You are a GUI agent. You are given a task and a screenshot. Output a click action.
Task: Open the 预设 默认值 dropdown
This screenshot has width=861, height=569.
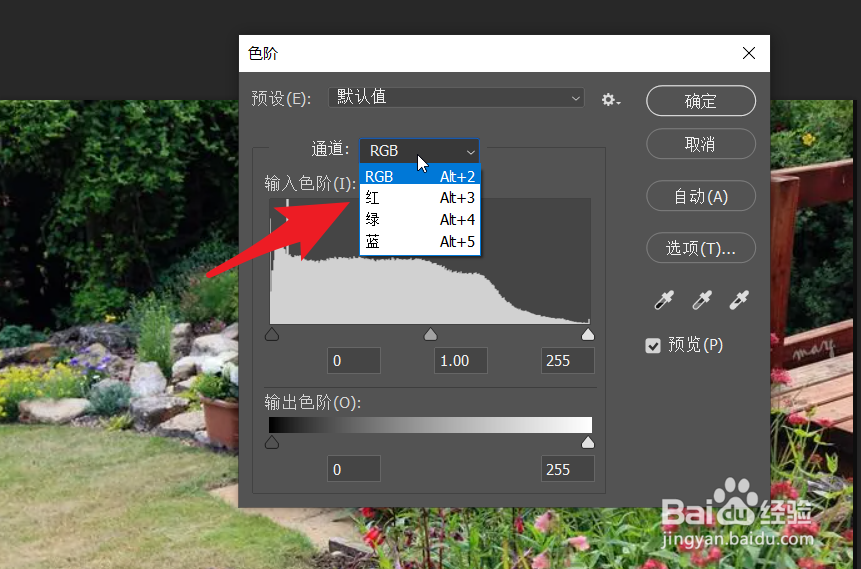456,98
